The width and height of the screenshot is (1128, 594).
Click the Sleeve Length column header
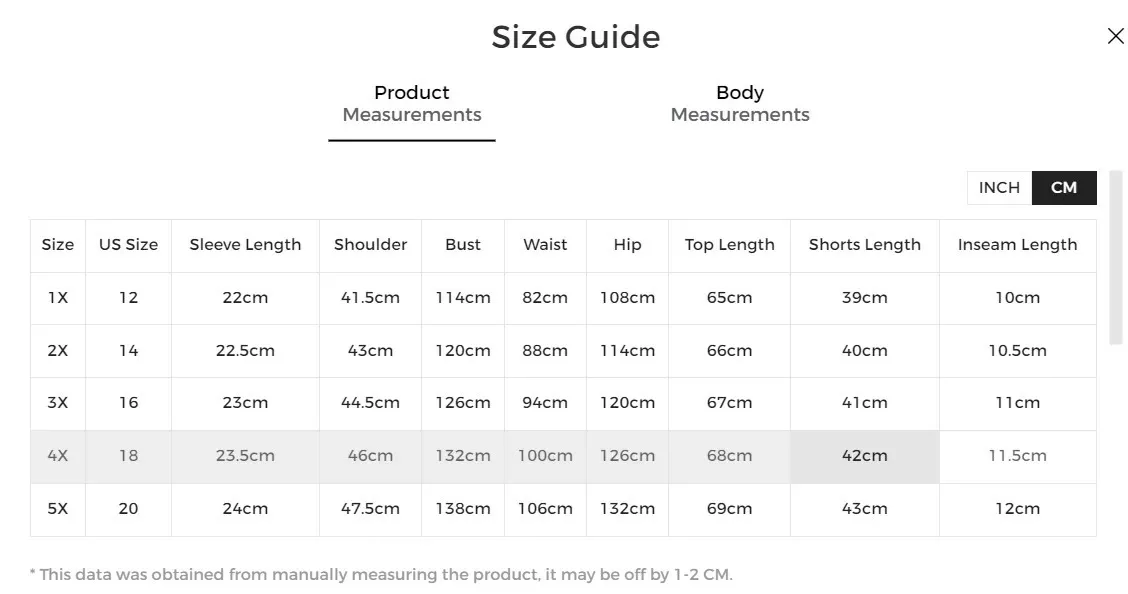click(x=245, y=245)
